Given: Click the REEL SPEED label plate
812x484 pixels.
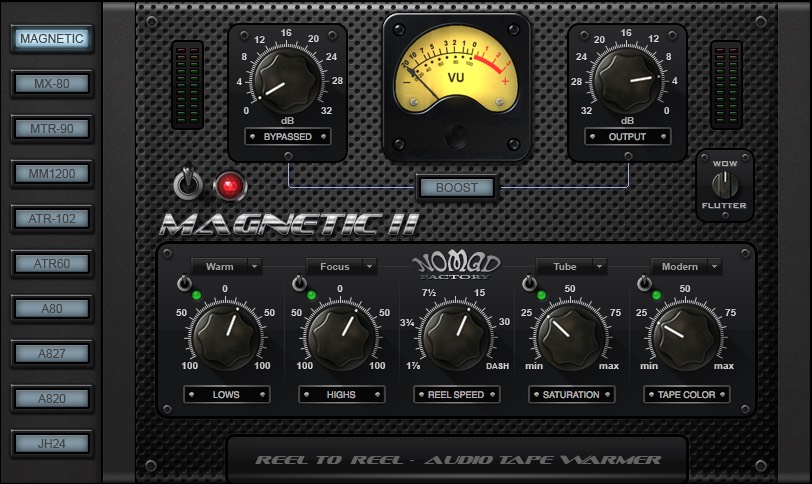Looking at the screenshot, I should tap(456, 394).
